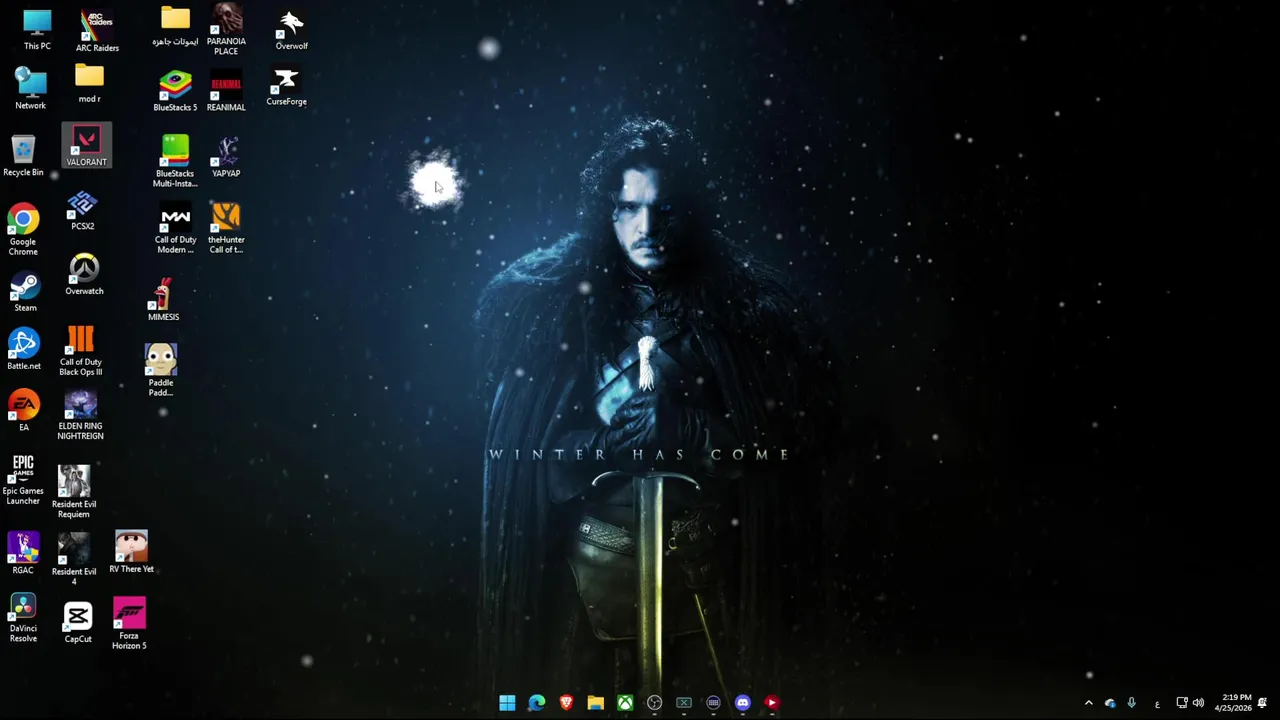This screenshot has width=1280, height=720.
Task: Select the Overwolf desktop icon
Action: pyautogui.click(x=291, y=31)
